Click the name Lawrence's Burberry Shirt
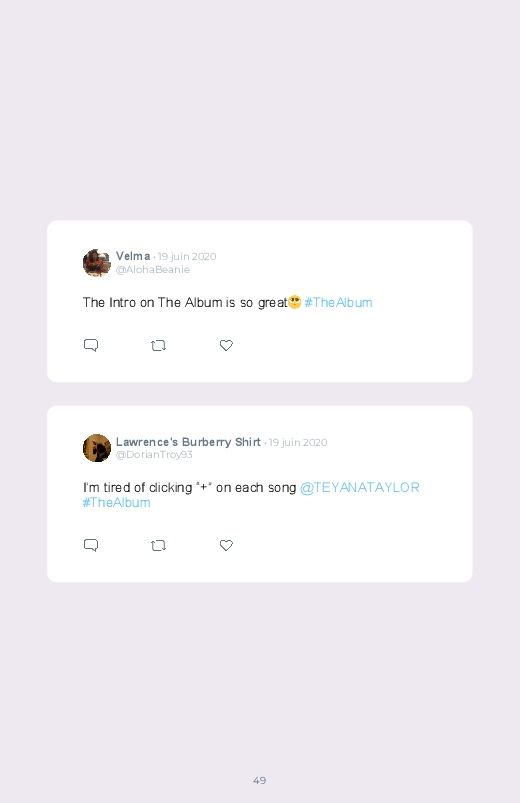 point(188,442)
